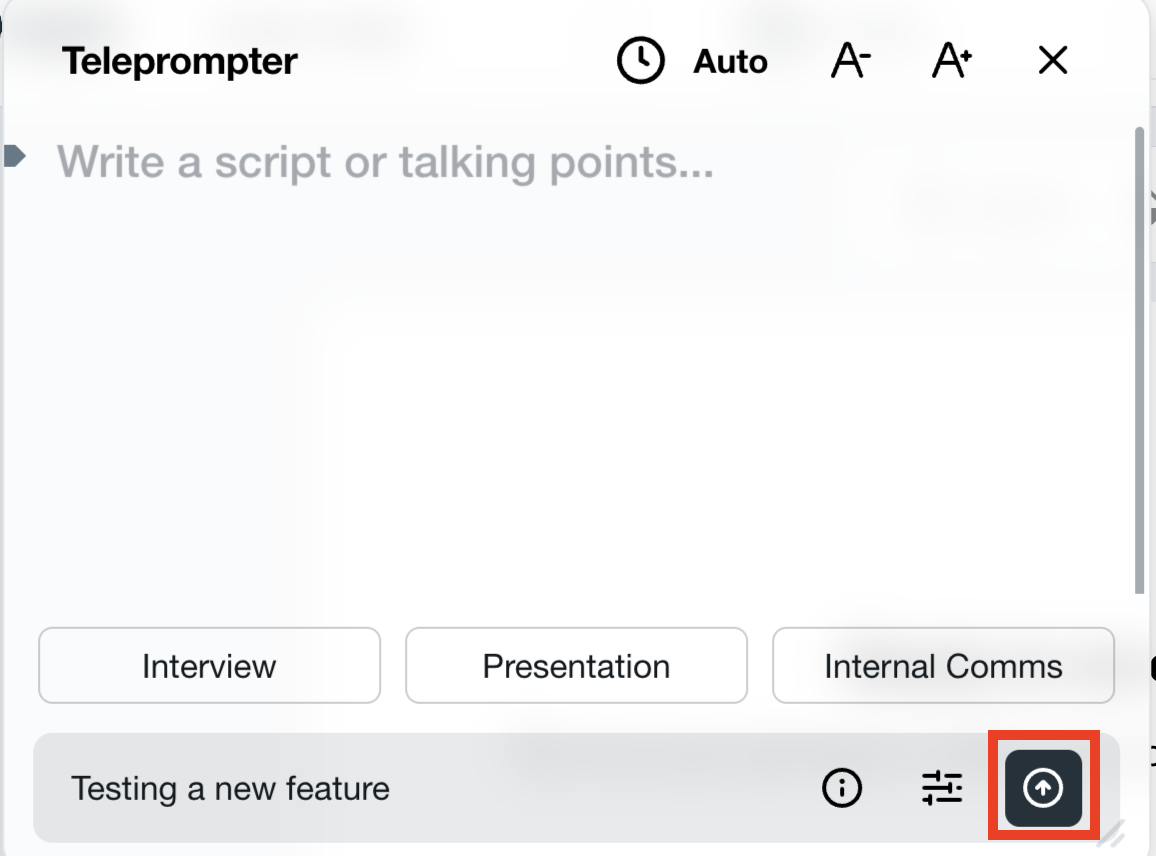Click the clock timer icon
This screenshot has height=856, width=1156.
[640, 61]
